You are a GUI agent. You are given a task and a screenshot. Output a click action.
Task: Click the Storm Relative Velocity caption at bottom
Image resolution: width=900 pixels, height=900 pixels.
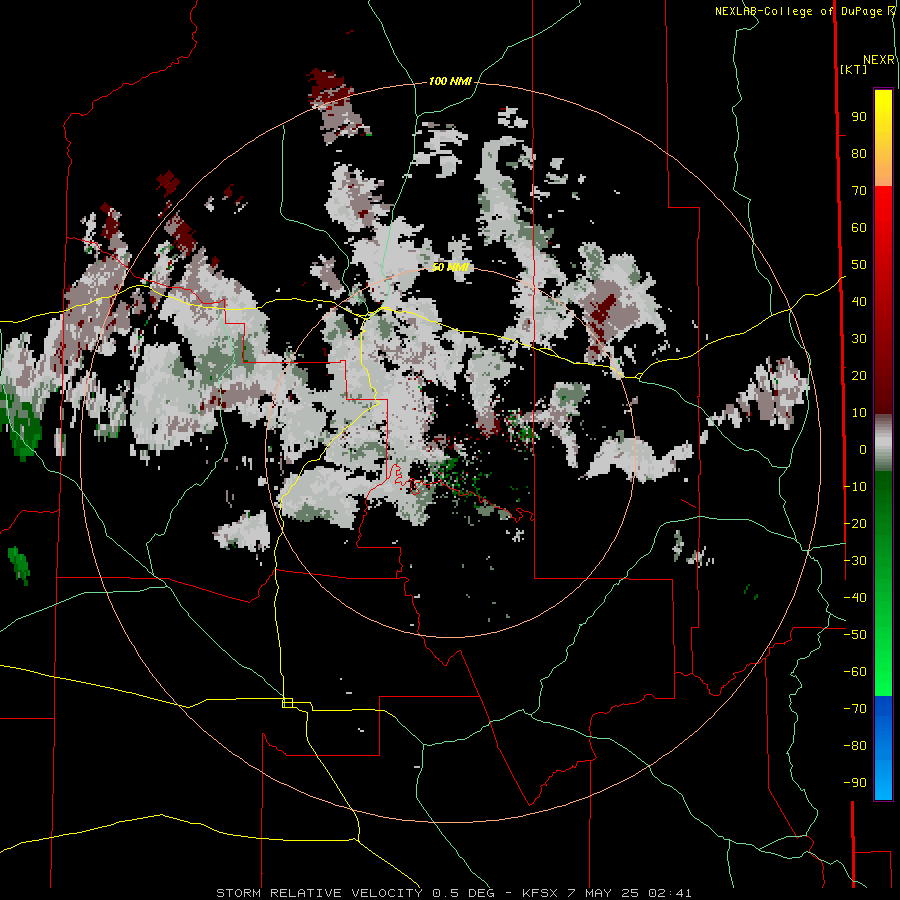(454, 893)
